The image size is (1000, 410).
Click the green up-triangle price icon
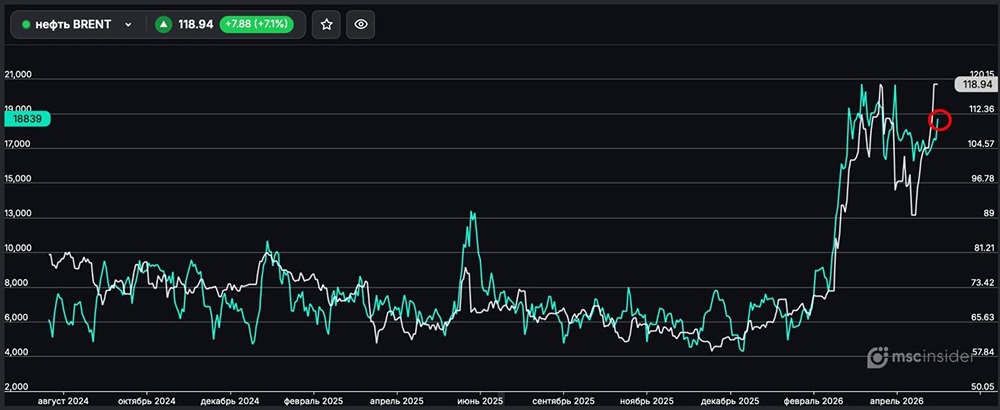[163, 24]
